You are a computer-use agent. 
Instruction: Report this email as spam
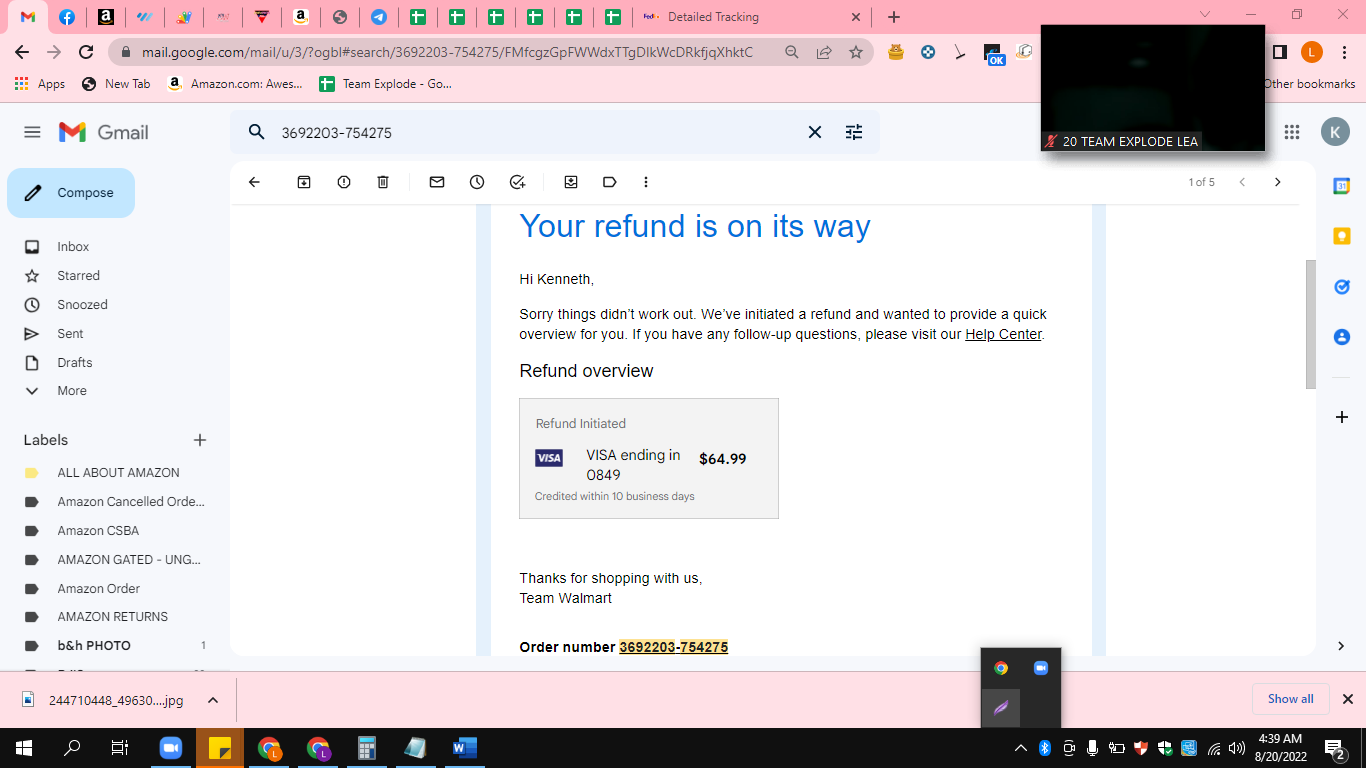(344, 182)
